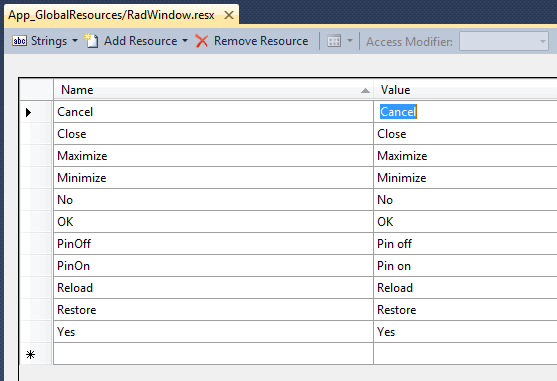Select the App_GlobalResources/RadWindow.resx tab

[x=121, y=16]
